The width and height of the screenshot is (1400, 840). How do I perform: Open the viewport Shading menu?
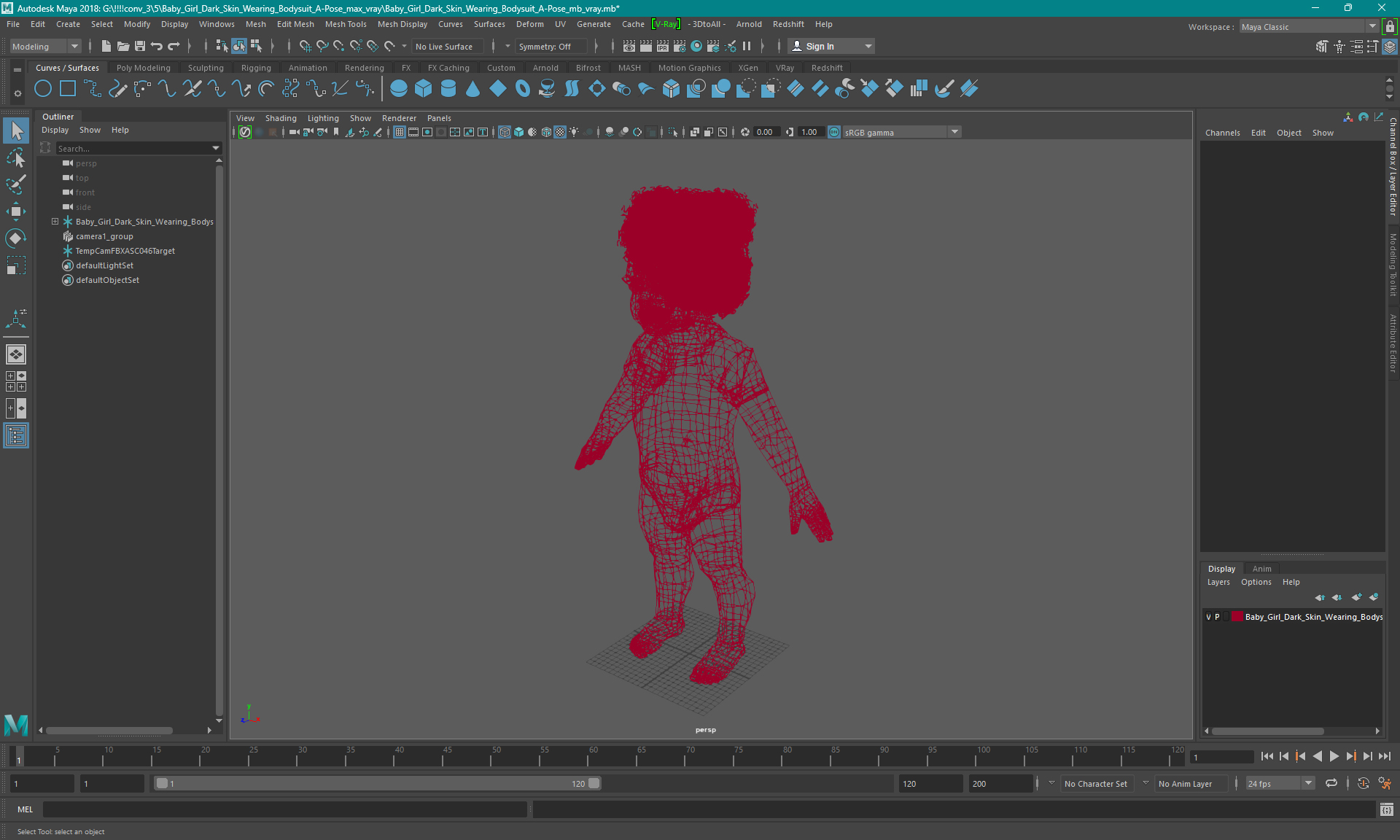pyautogui.click(x=281, y=118)
